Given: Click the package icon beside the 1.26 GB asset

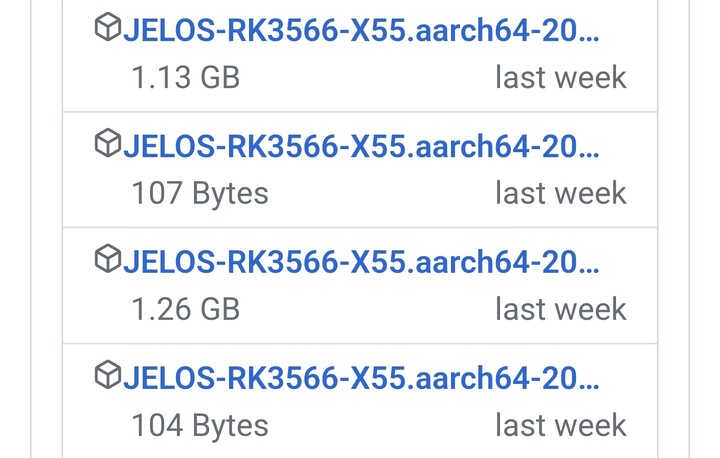Looking at the screenshot, I should 108,259.
